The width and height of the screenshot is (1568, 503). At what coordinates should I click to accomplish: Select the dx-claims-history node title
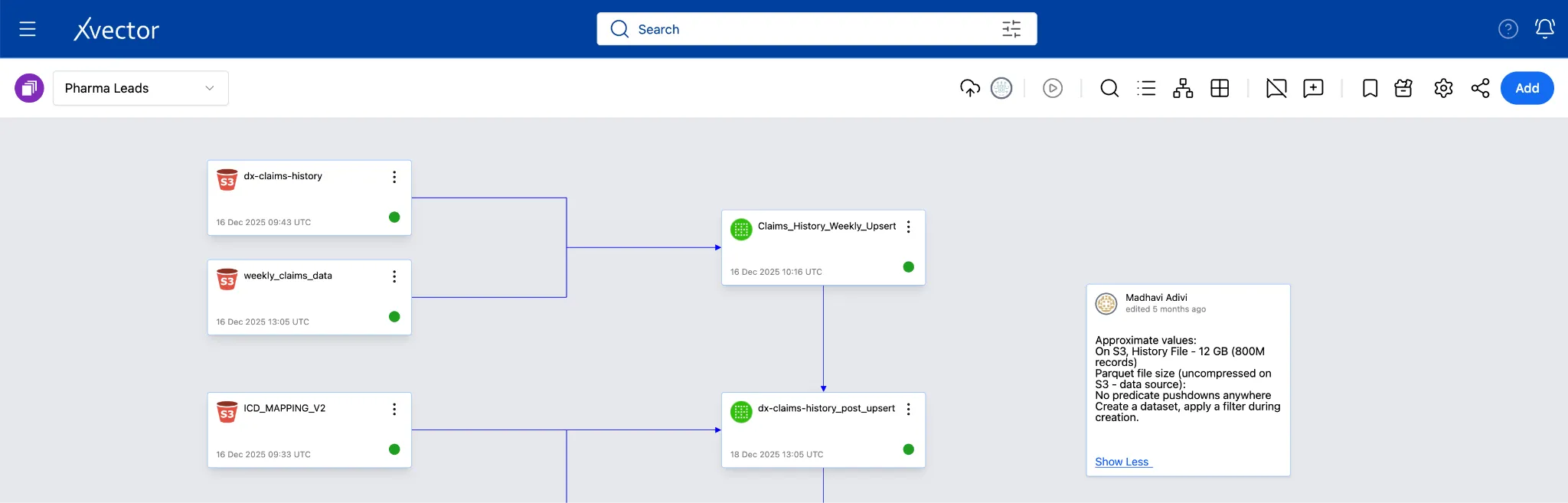pyautogui.click(x=283, y=176)
